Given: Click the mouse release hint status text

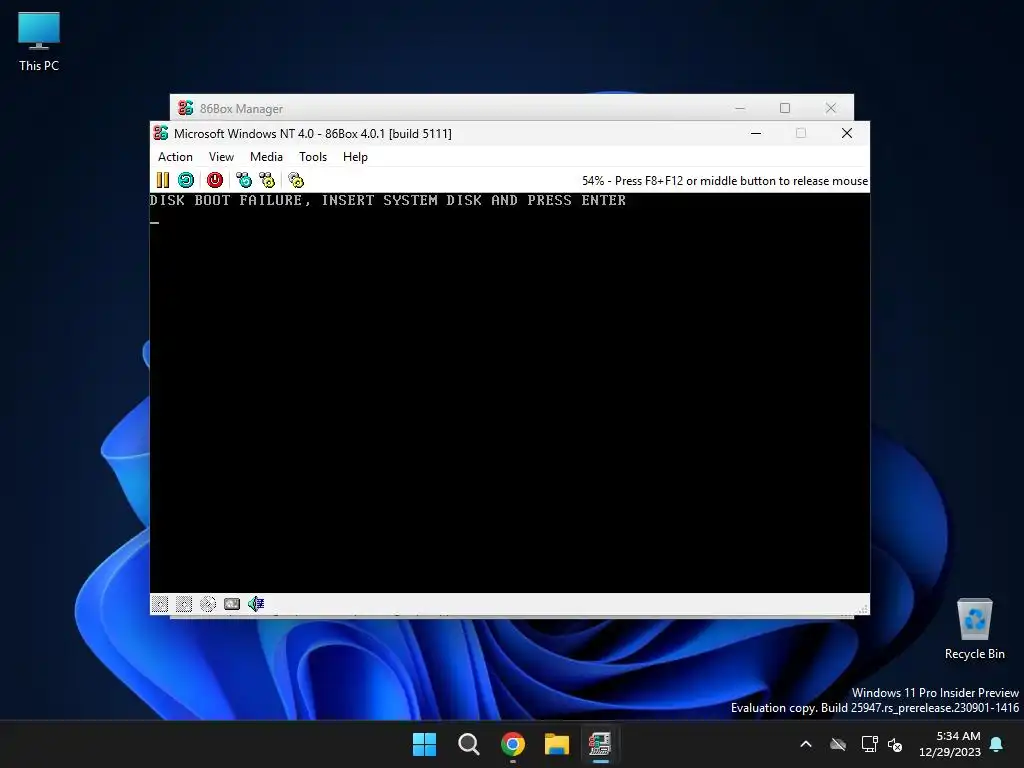Looking at the screenshot, I should (x=725, y=181).
